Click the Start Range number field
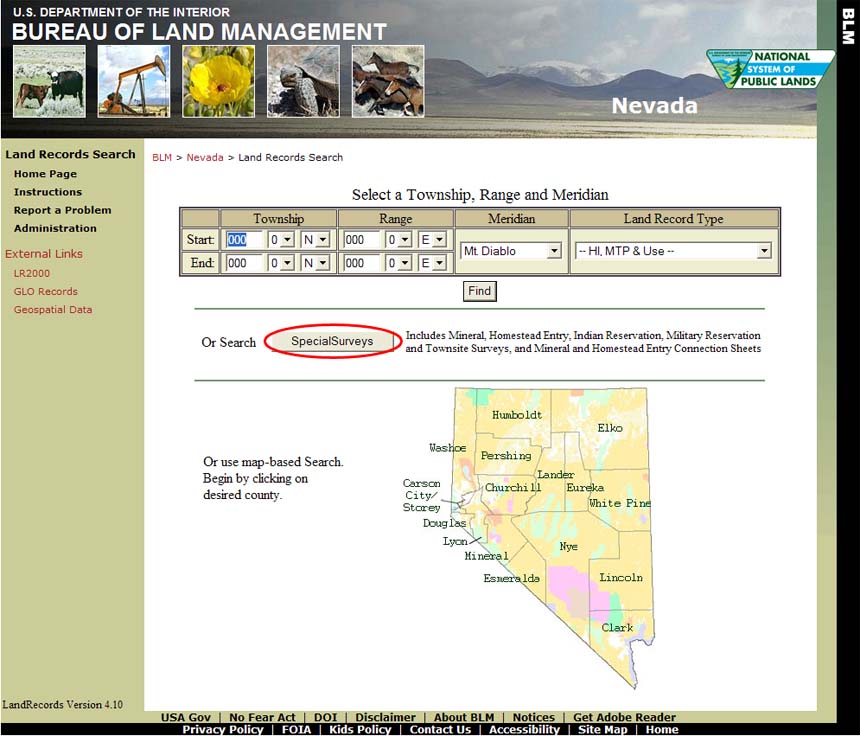Viewport: 860px width, 736px height. 361,240
